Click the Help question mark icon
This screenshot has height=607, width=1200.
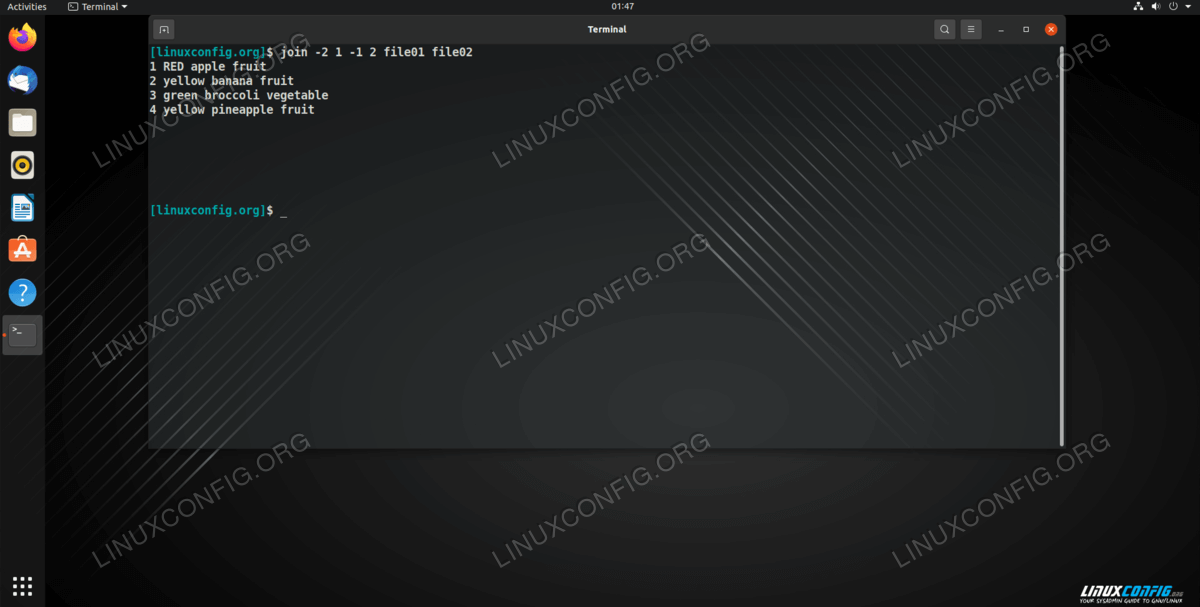(x=22, y=293)
